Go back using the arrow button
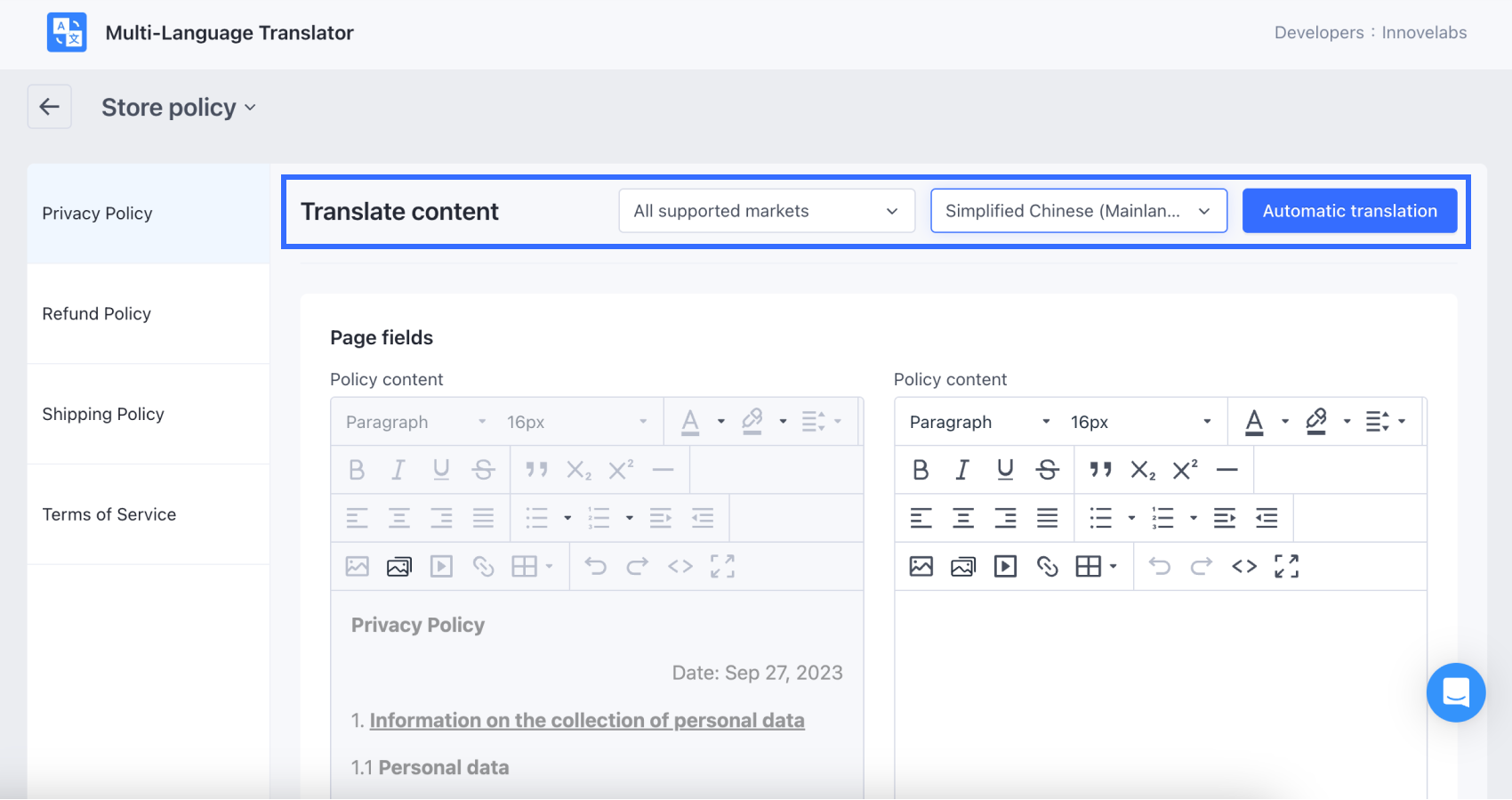Image resolution: width=1512 pixels, height=800 pixels. [49, 107]
